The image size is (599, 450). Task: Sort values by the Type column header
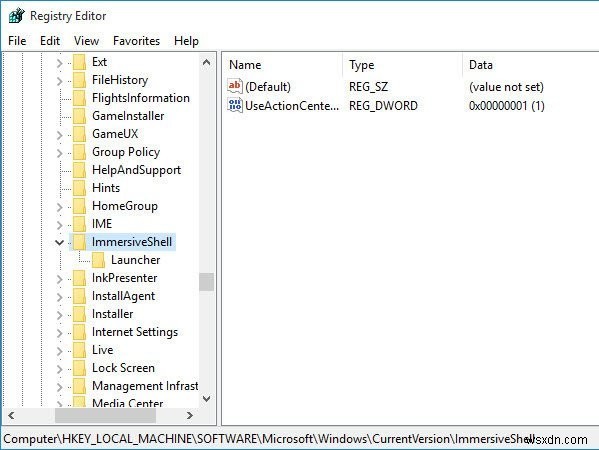(x=402, y=65)
